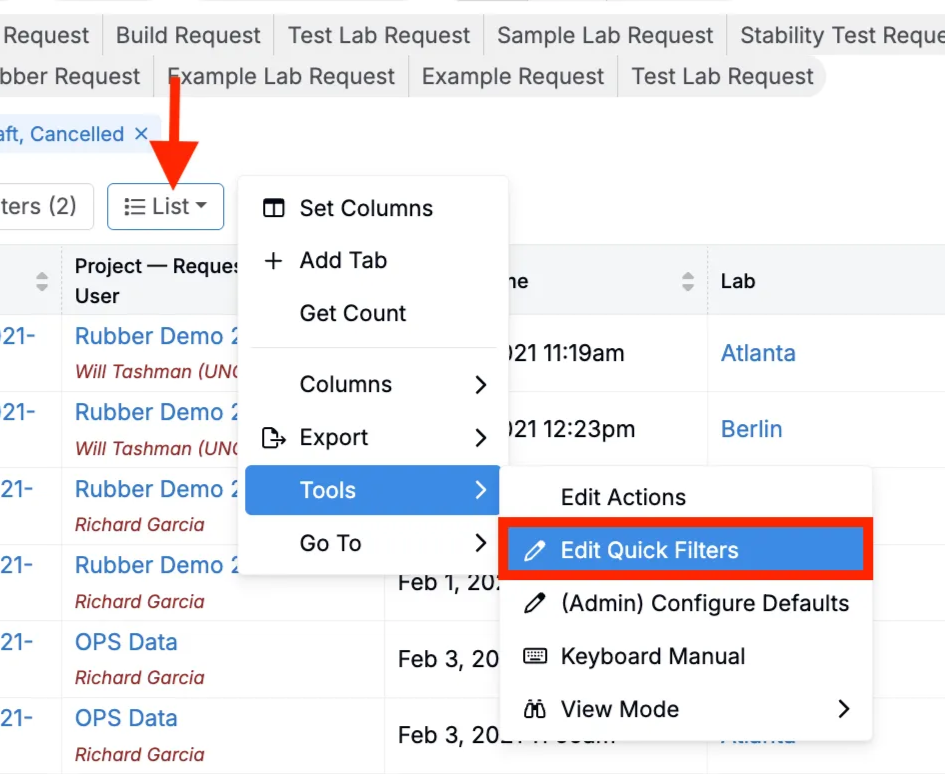Click the plus icon beside Add Tab
Viewport: 945px width, 774px height.
[x=273, y=261]
